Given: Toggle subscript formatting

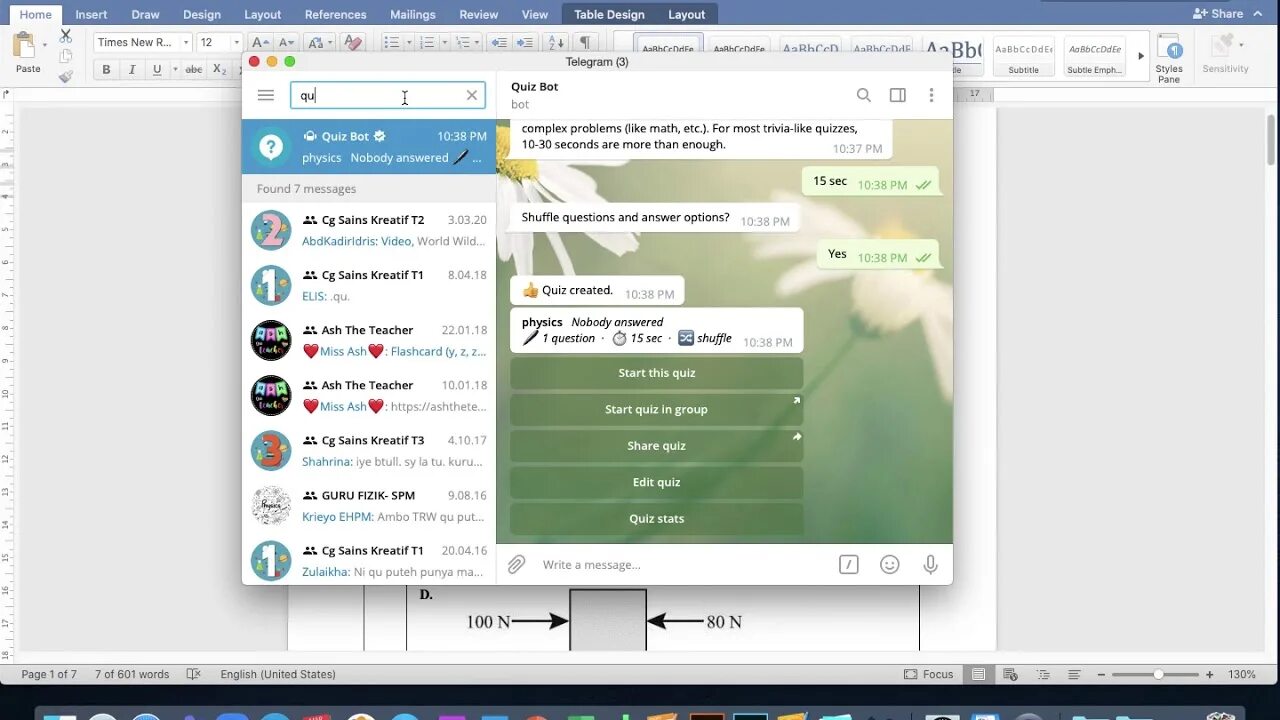Looking at the screenshot, I should click(220, 69).
